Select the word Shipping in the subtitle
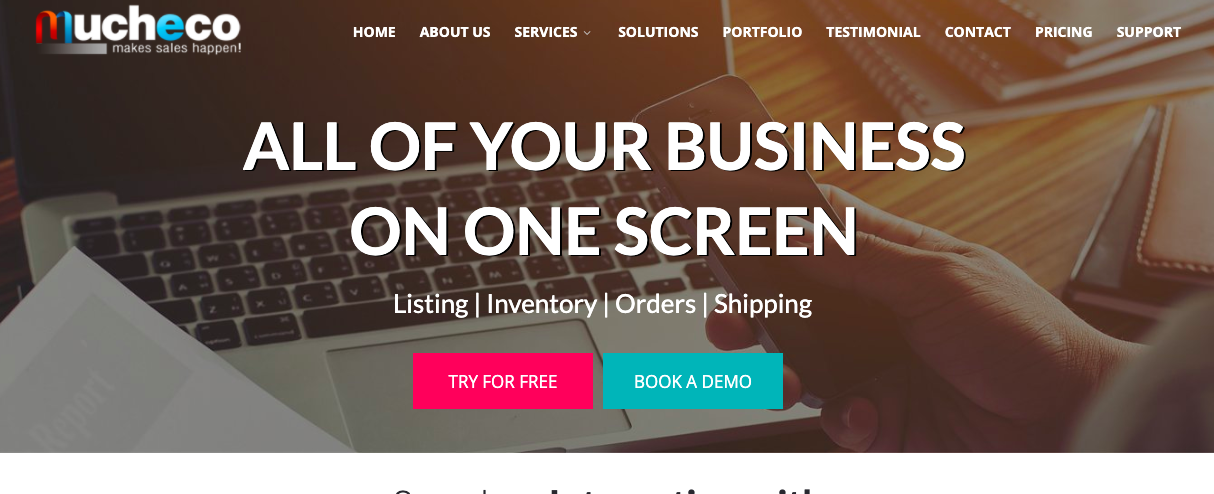This screenshot has height=494, width=1214. pos(763,304)
